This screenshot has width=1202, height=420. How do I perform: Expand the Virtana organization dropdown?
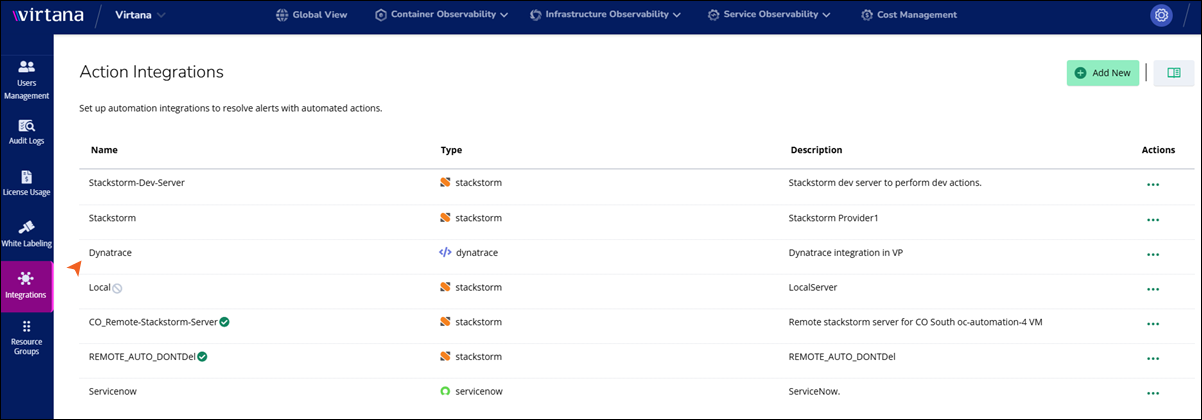tap(140, 15)
